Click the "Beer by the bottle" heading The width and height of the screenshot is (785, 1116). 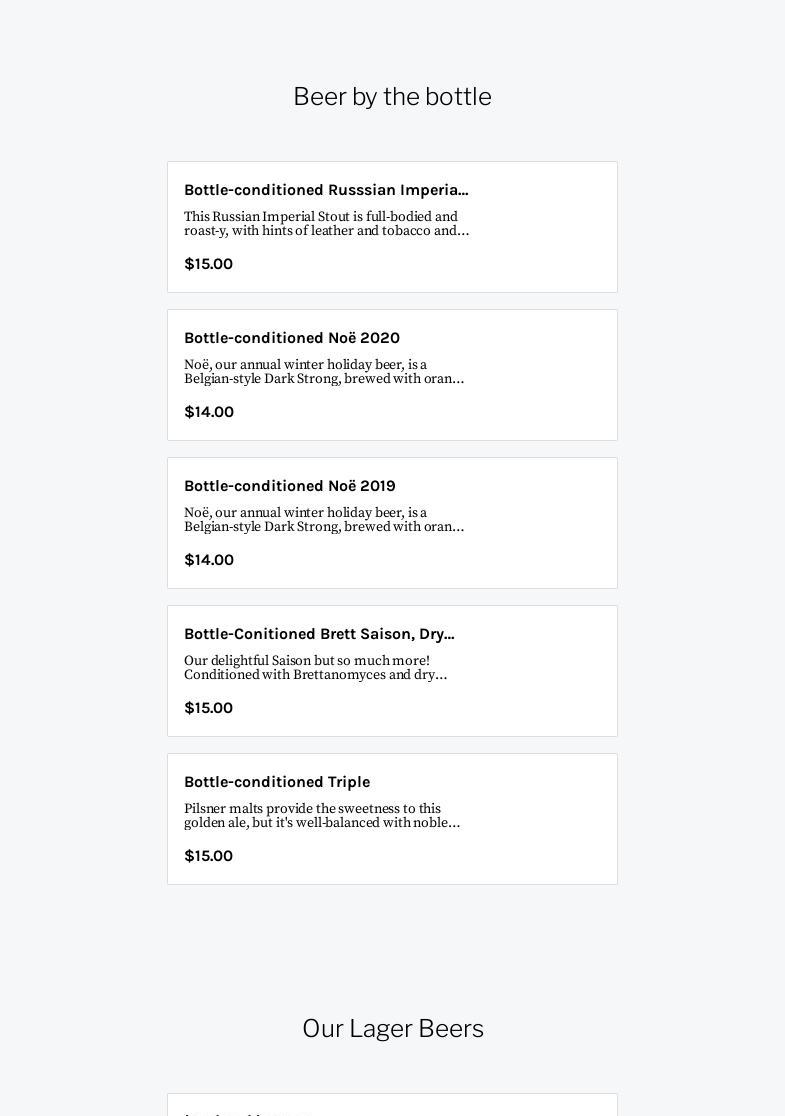click(x=392, y=97)
